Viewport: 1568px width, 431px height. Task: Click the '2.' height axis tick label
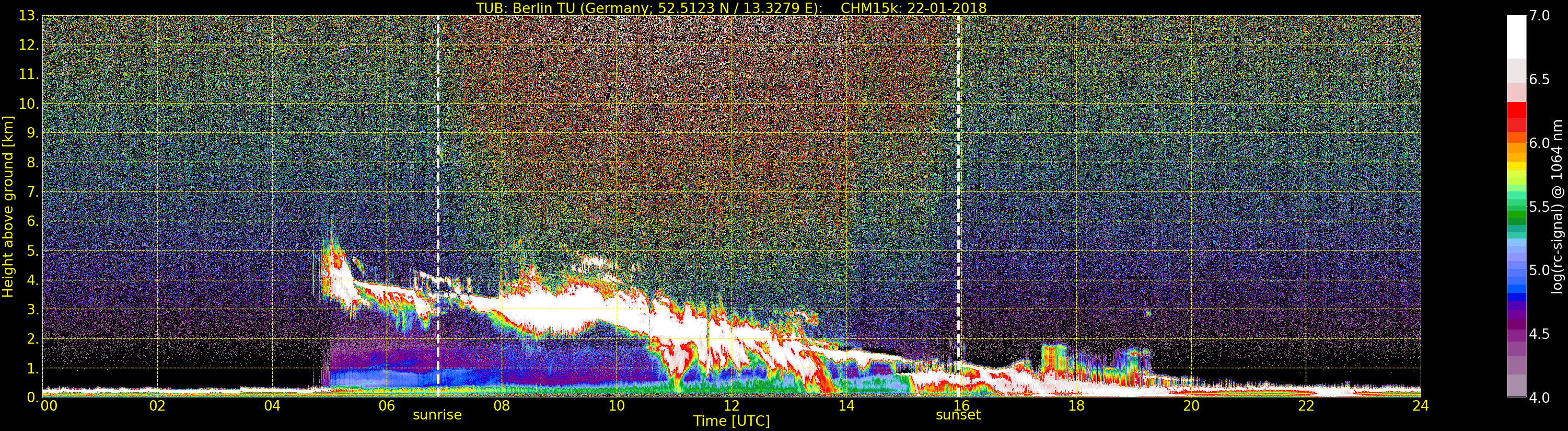[x=33, y=338]
